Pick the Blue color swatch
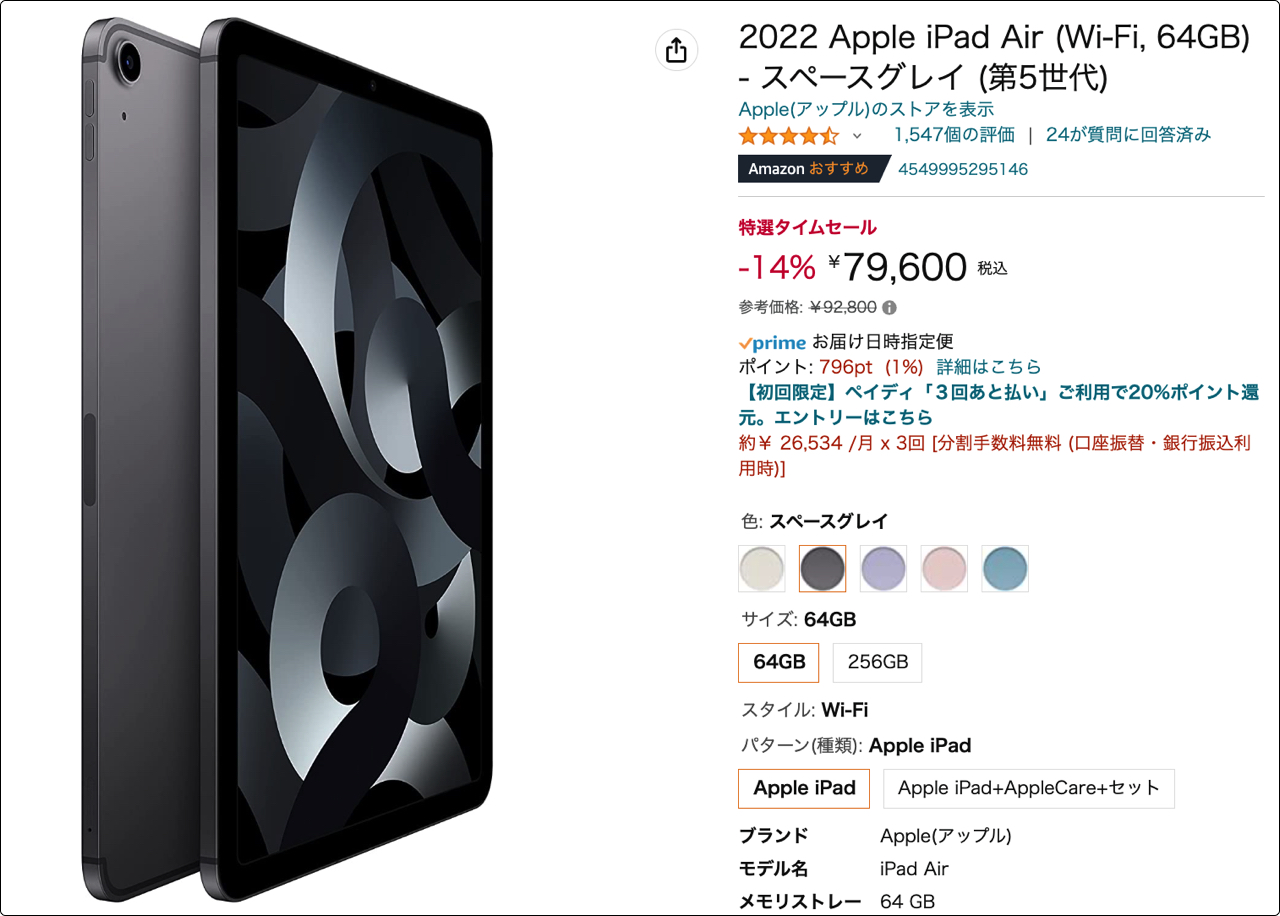 point(1005,568)
